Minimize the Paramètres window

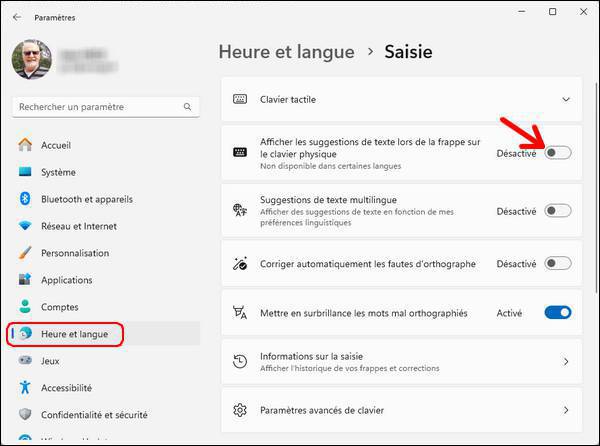coord(522,12)
